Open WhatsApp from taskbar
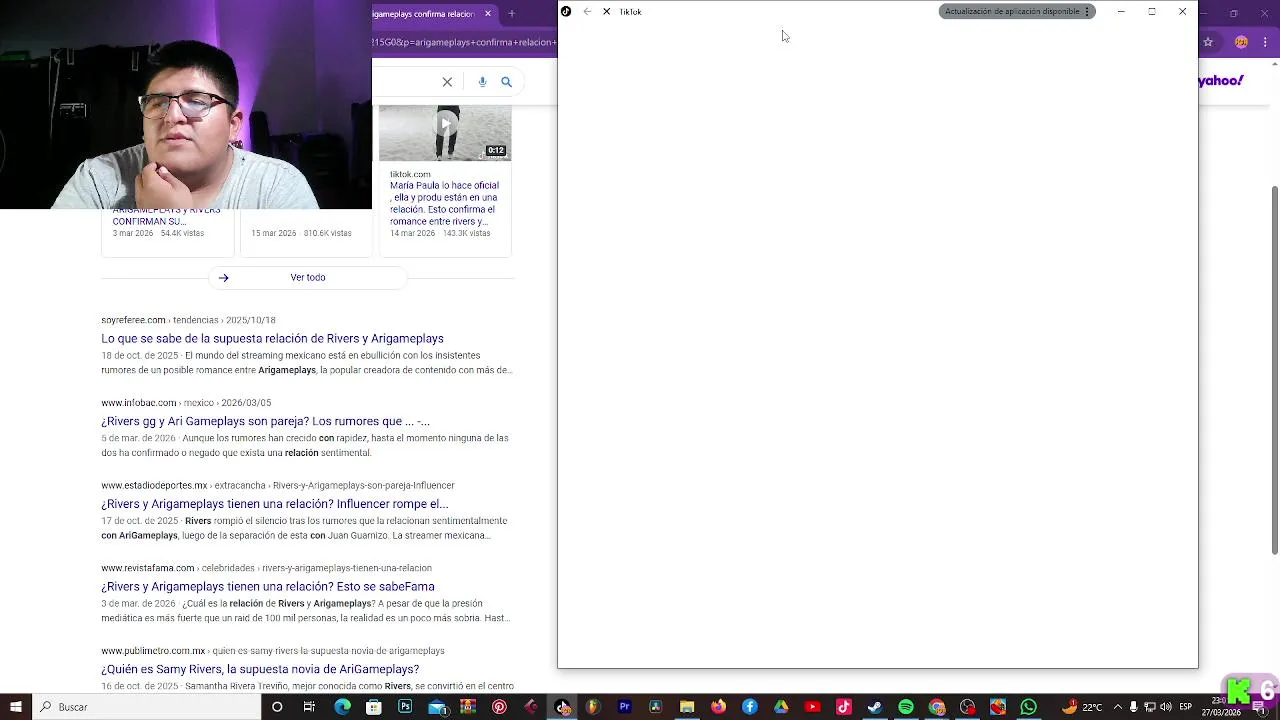Screen dimensions: 1280x720 1029,707
